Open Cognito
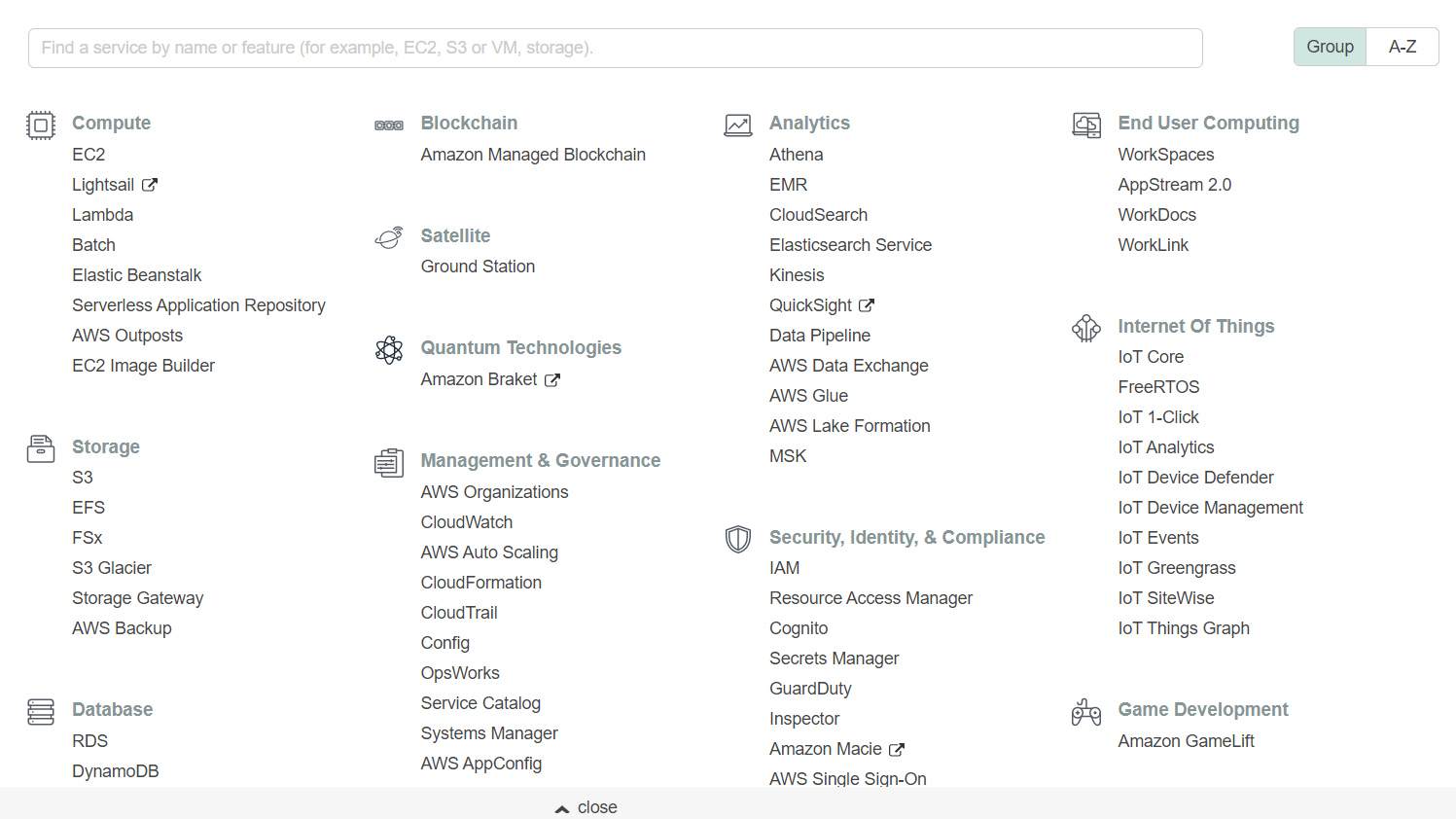Screen dimensions: 1456x819 [x=799, y=628]
